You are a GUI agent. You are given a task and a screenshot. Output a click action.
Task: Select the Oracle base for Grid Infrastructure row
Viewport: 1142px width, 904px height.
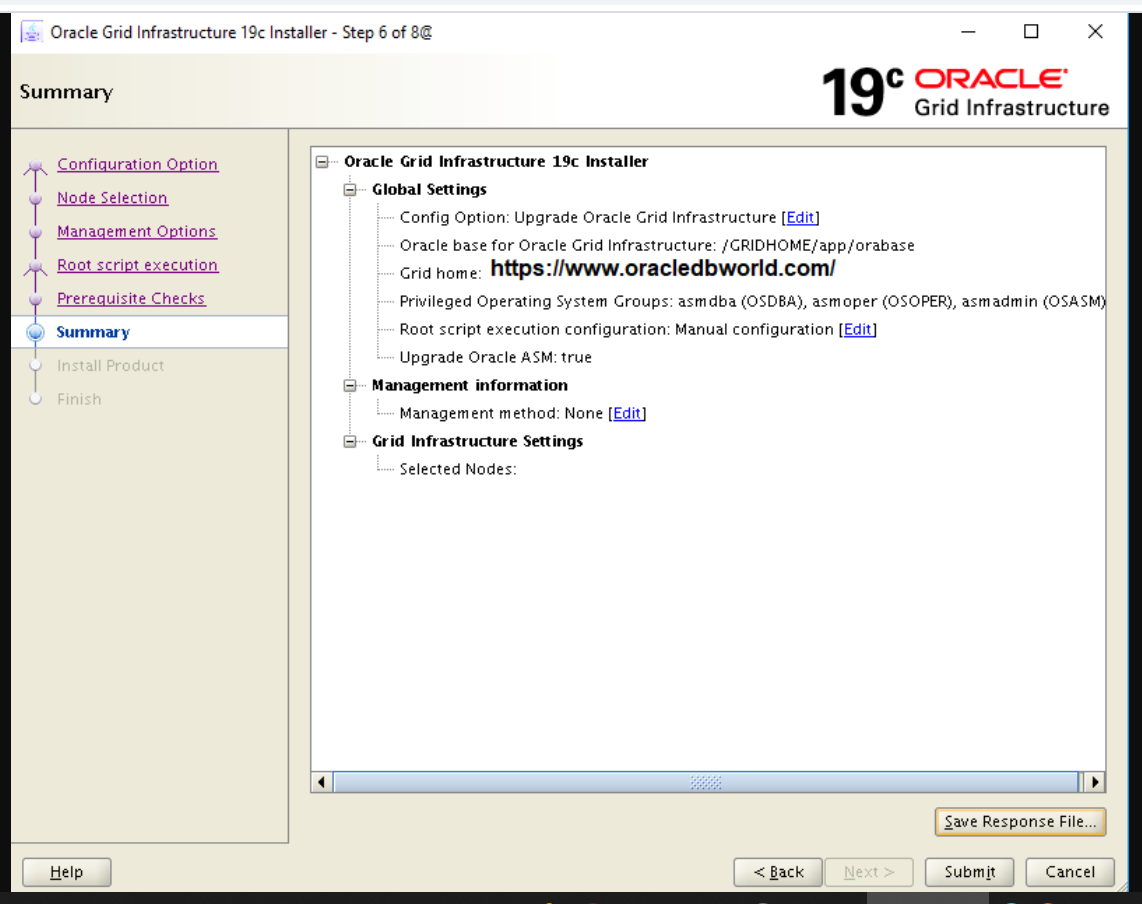(x=656, y=245)
